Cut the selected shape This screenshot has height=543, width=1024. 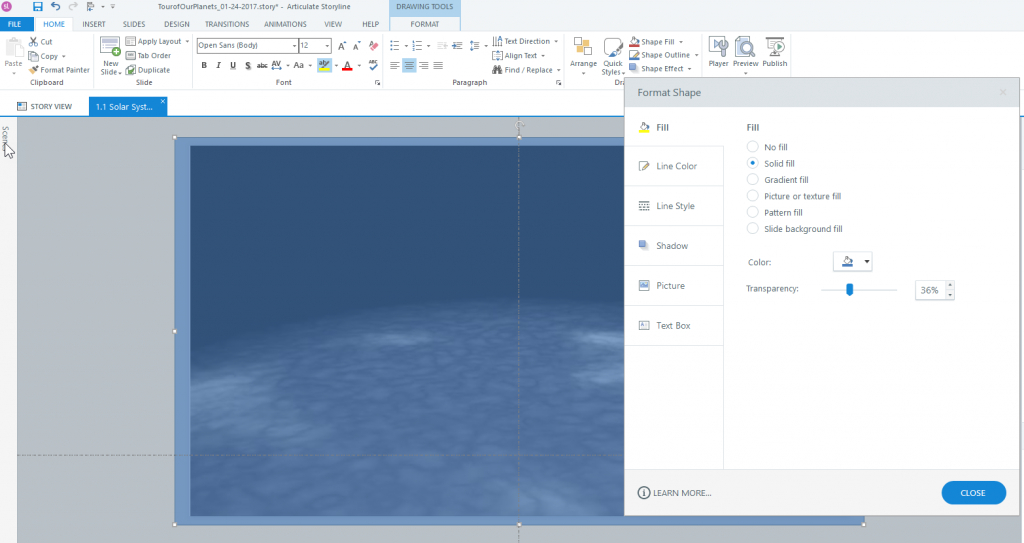(x=40, y=42)
